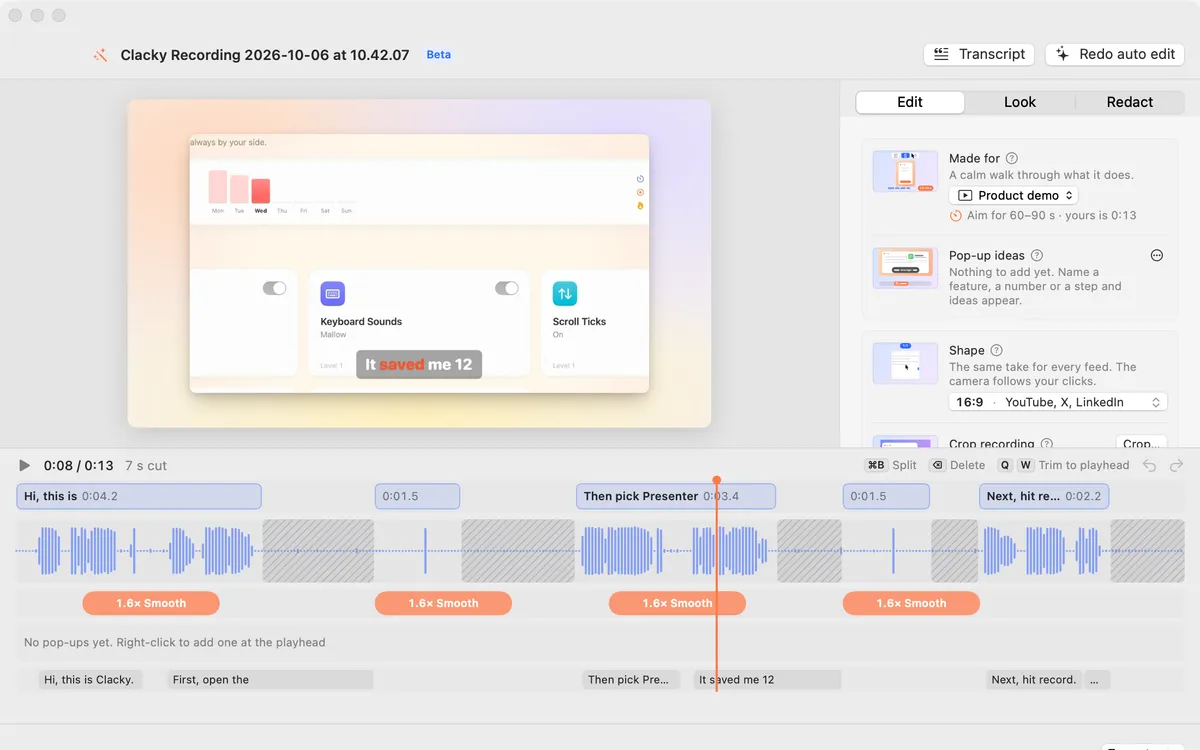The image size is (1200, 750).
Task: Click the help icon next to Shape
Action: point(996,350)
